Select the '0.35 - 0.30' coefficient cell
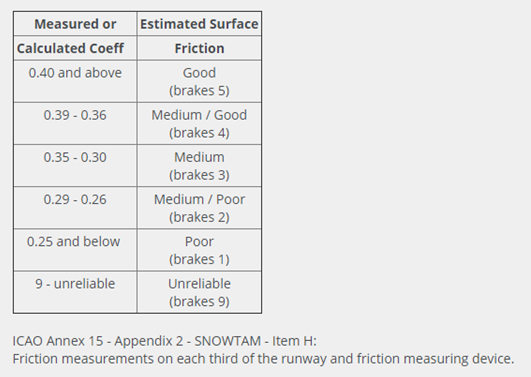 point(75,166)
